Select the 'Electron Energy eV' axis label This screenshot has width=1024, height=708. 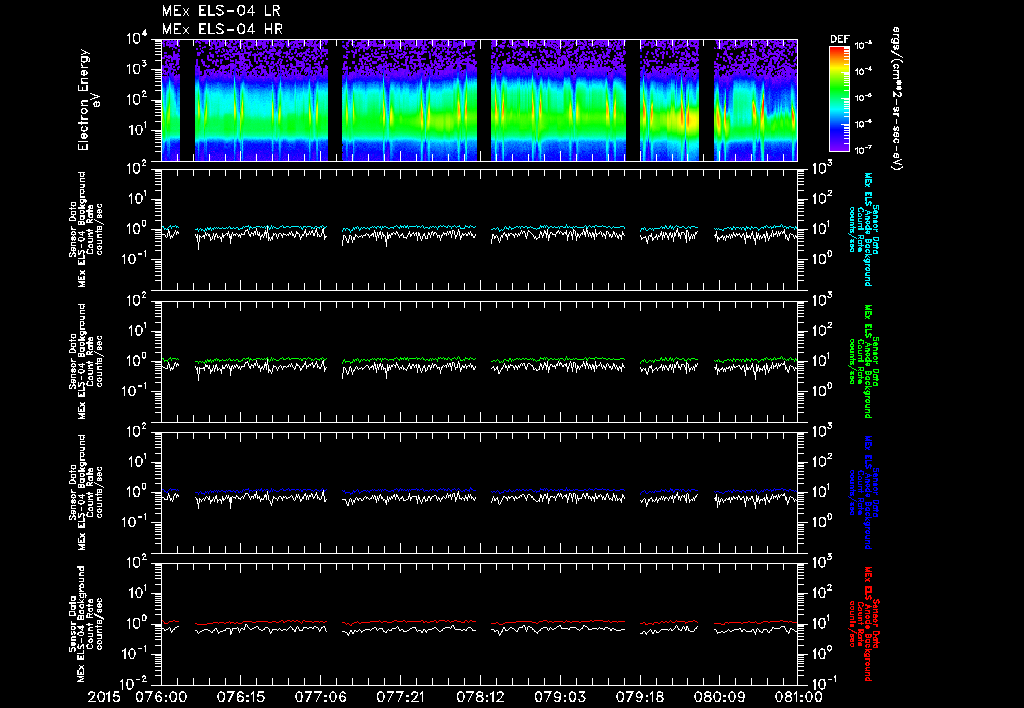(89, 100)
